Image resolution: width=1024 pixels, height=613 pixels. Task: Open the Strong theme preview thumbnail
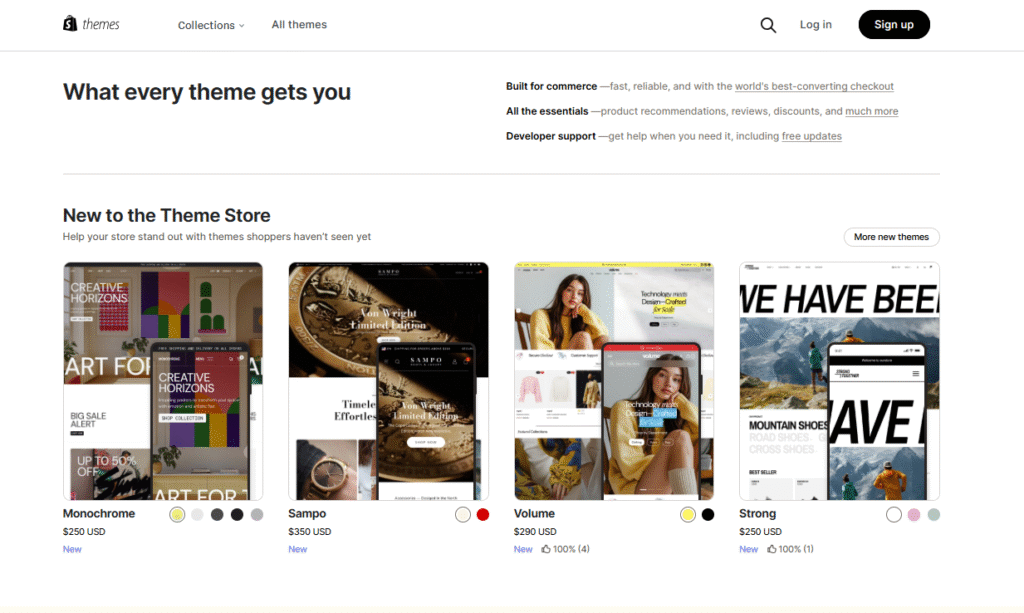pos(839,381)
